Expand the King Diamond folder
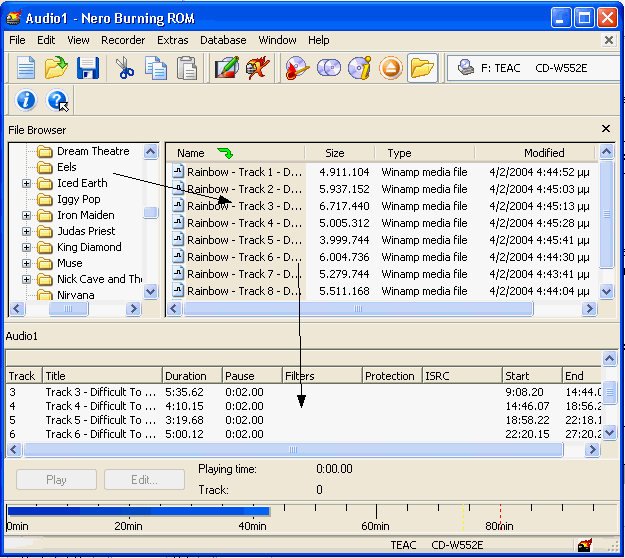625x558 pixels. (26, 247)
